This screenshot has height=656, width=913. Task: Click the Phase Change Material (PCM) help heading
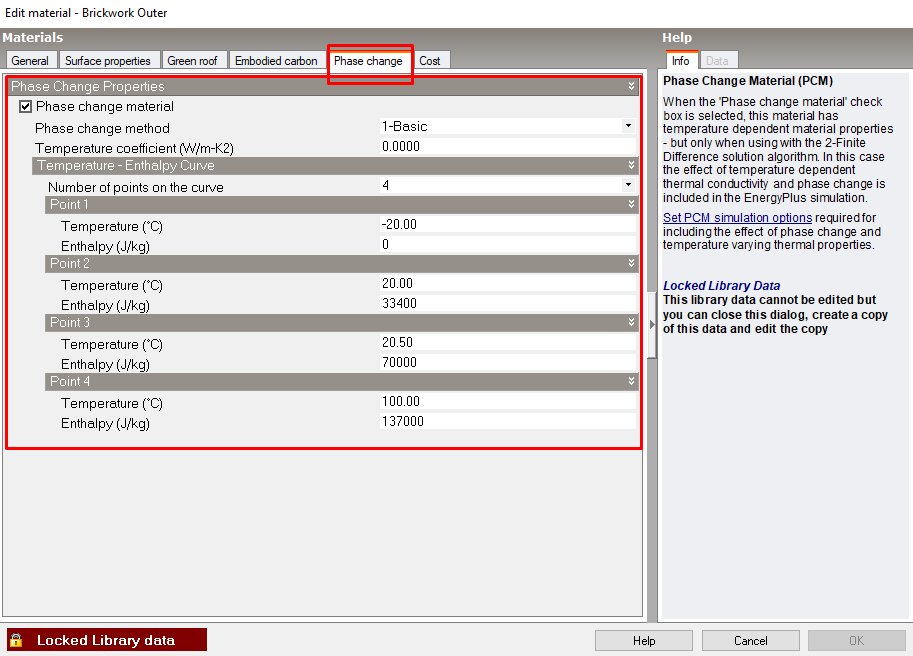[x=748, y=81]
